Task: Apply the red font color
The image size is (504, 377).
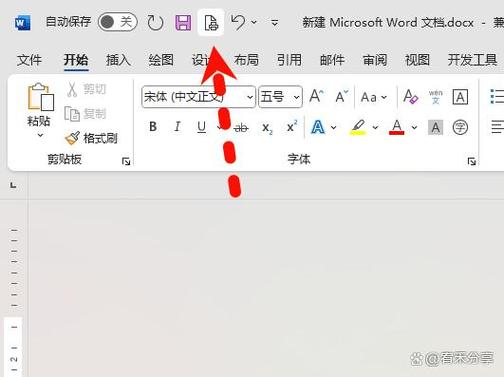Action: click(x=397, y=127)
